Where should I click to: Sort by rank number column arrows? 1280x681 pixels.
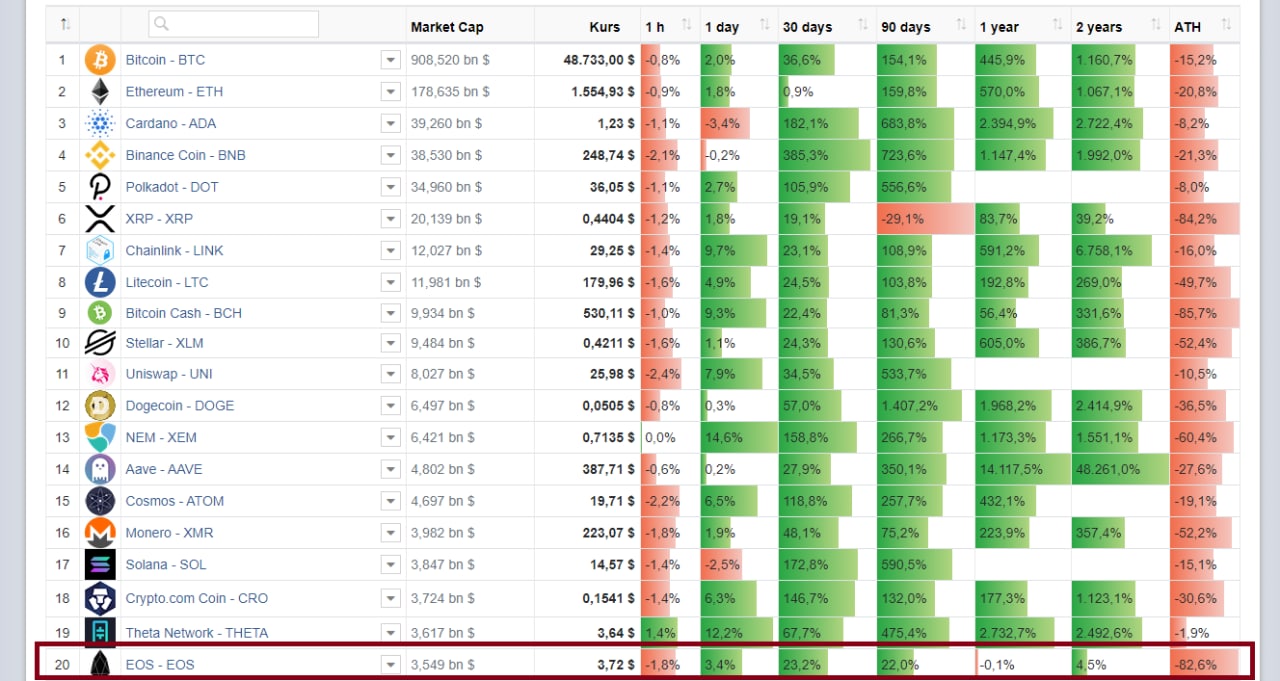click(x=66, y=24)
